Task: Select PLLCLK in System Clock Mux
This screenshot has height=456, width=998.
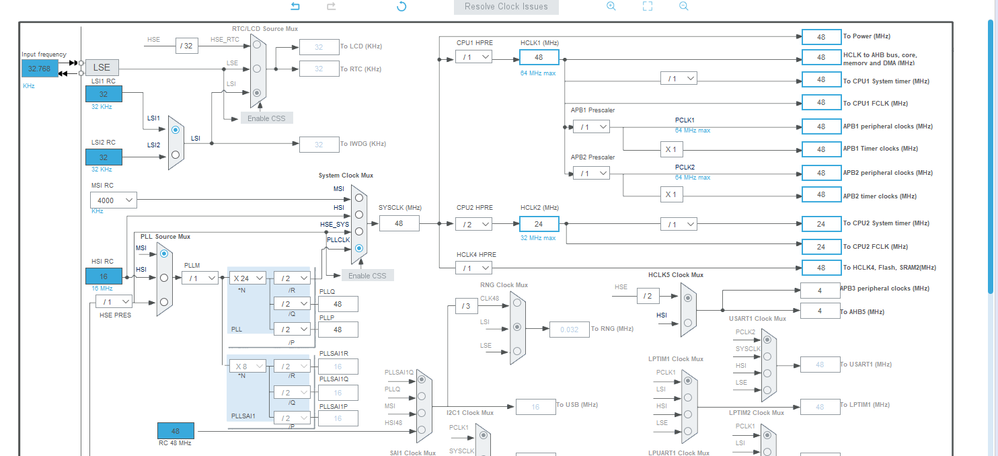Action: pos(359,248)
